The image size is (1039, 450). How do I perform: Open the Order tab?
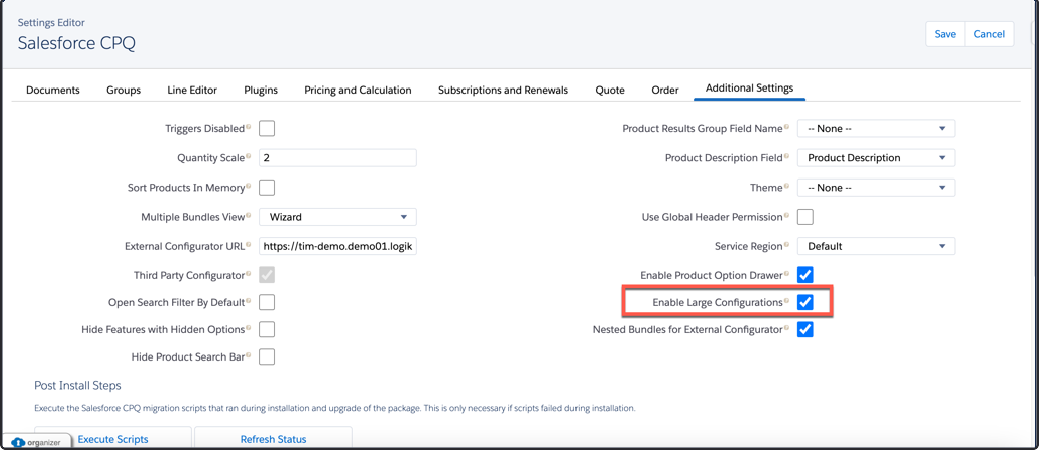click(x=665, y=90)
